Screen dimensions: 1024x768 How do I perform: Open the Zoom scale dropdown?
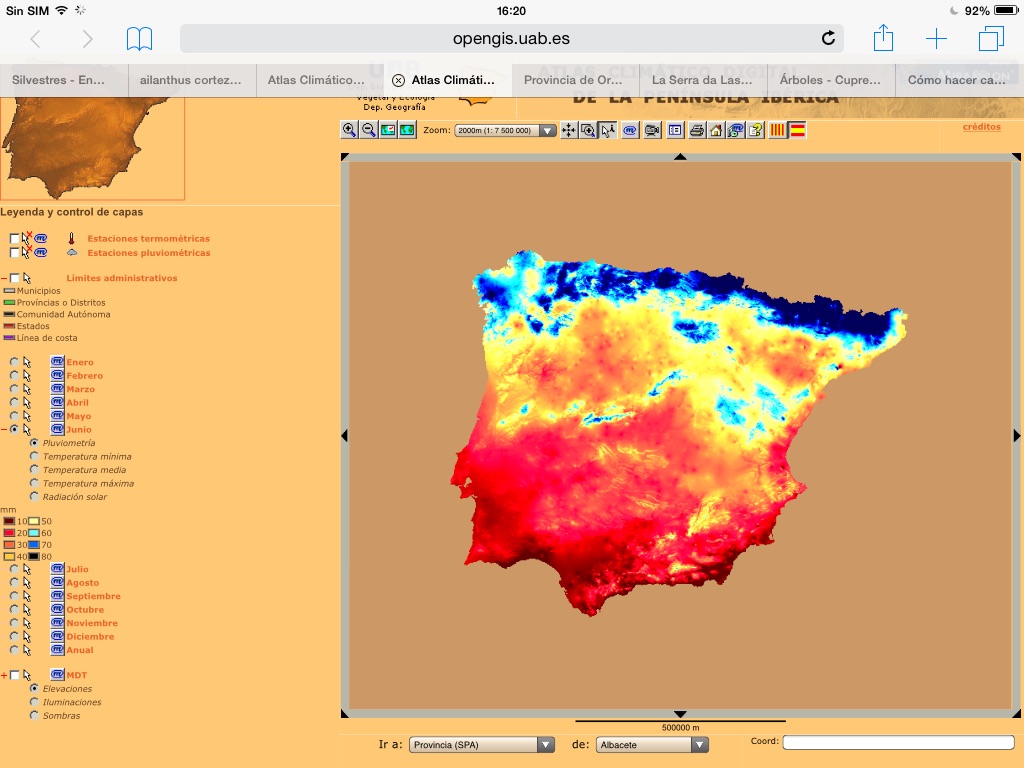(x=505, y=130)
